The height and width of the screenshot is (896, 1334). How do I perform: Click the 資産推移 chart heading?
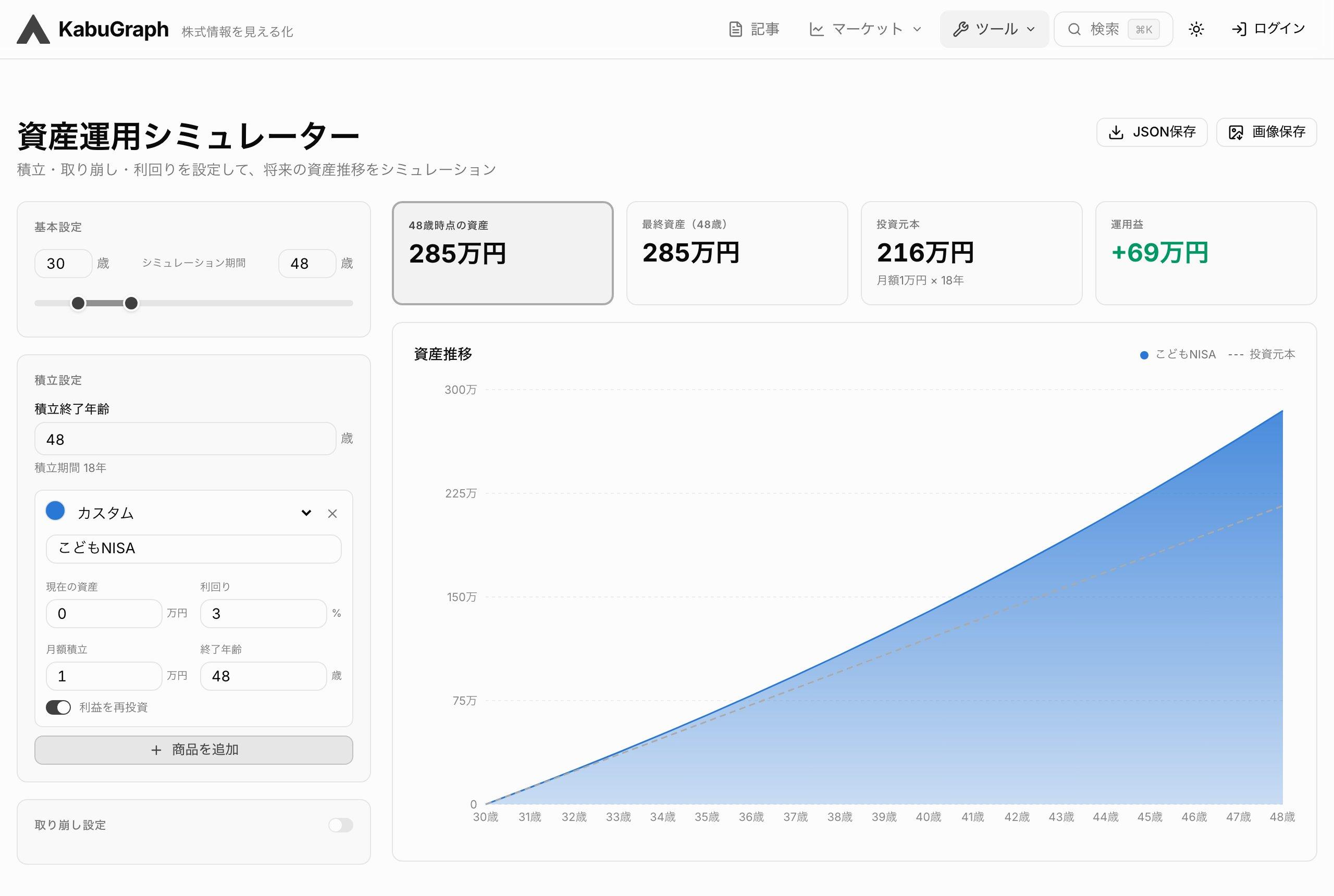(443, 354)
